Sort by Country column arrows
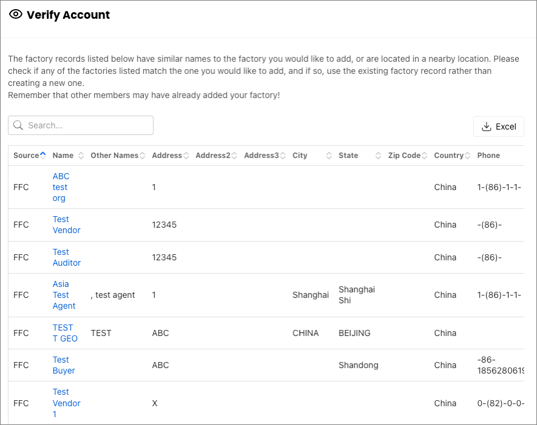 pyautogui.click(x=467, y=155)
